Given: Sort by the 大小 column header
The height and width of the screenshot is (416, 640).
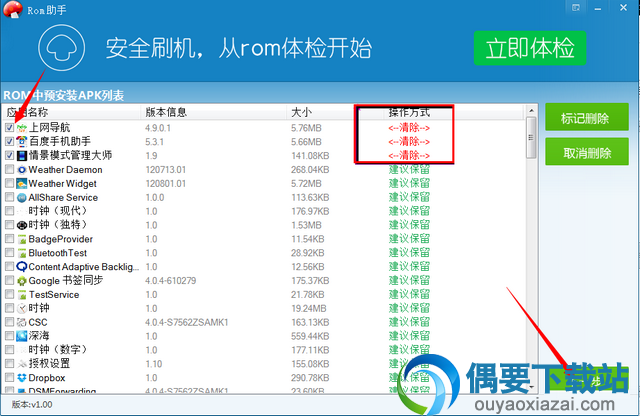Looking at the screenshot, I should 320,112.
